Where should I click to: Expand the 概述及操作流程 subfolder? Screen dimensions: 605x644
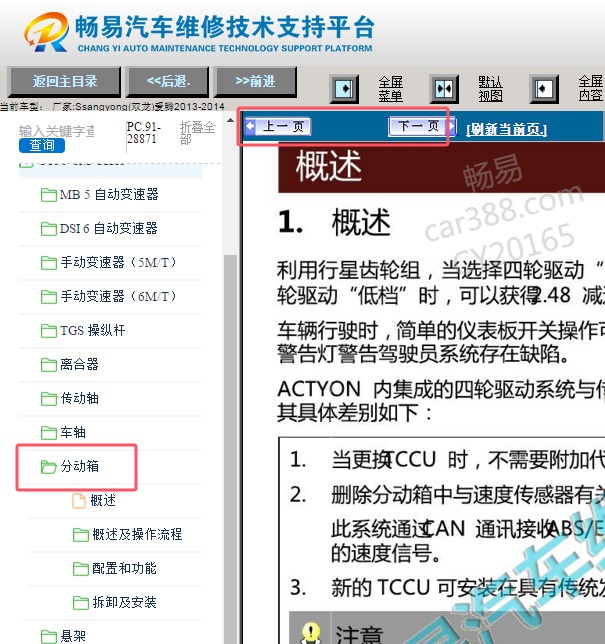click(137, 534)
